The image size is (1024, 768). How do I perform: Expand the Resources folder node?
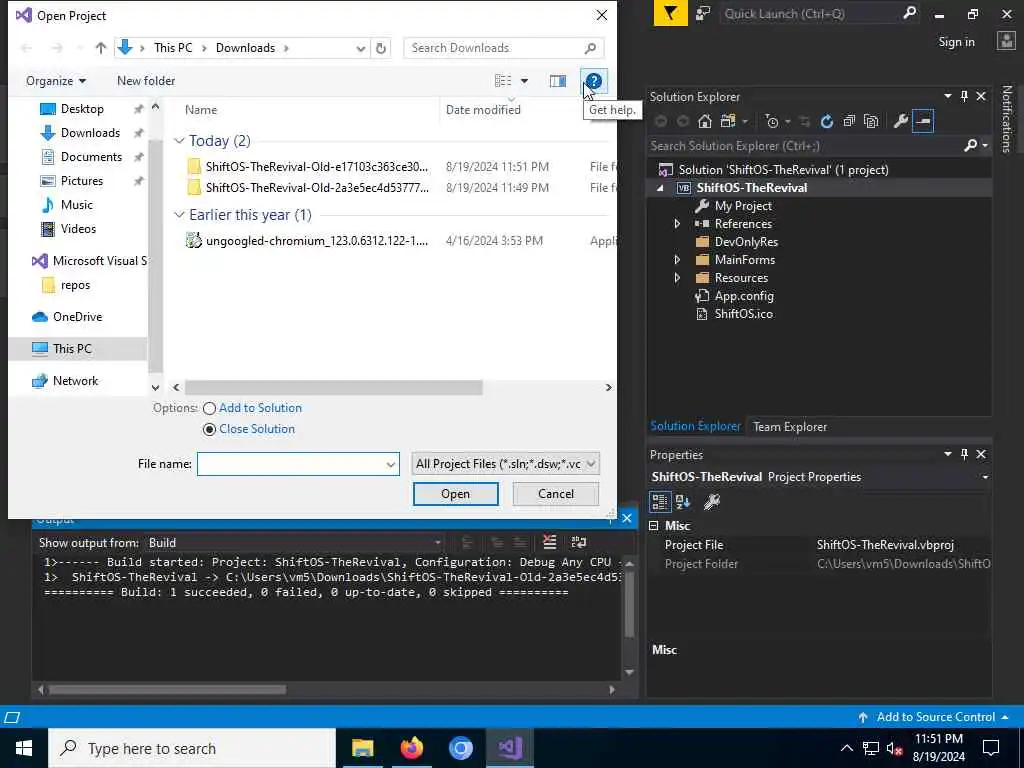point(677,278)
